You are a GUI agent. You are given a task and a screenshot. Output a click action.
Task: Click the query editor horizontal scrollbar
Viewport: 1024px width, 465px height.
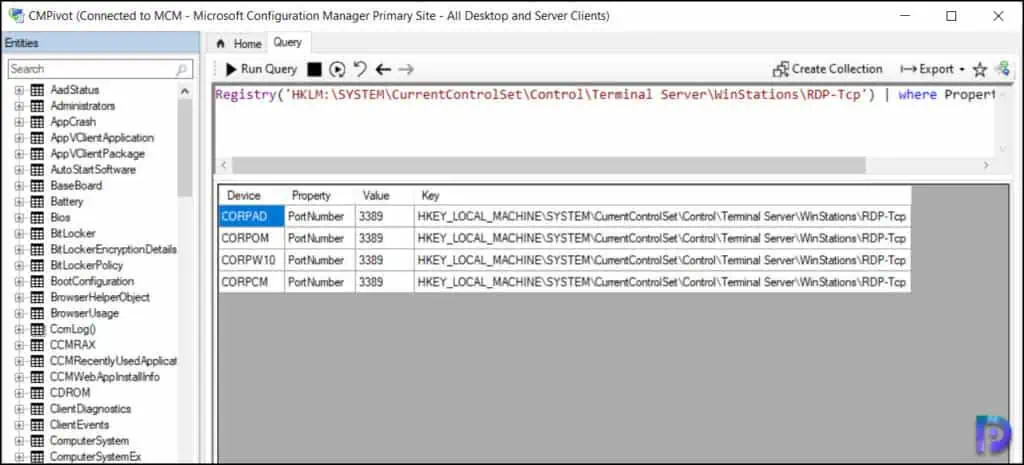click(549, 165)
